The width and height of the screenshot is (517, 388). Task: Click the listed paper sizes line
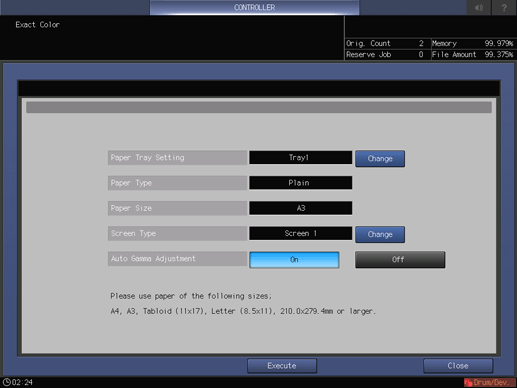(x=243, y=311)
